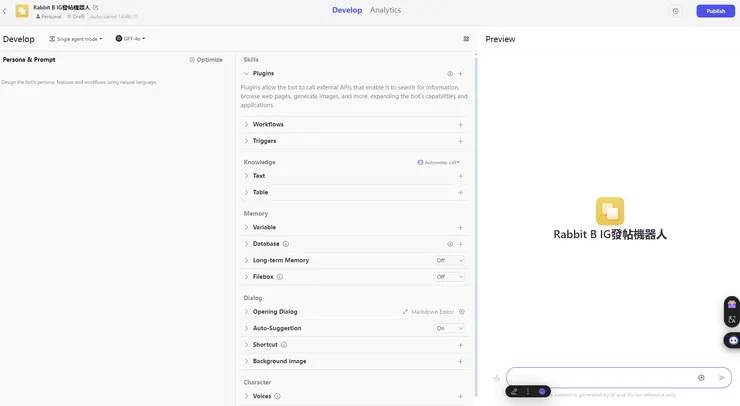Image resolution: width=740 pixels, height=406 pixels.
Task: Click the Publish button
Action: 715,11
